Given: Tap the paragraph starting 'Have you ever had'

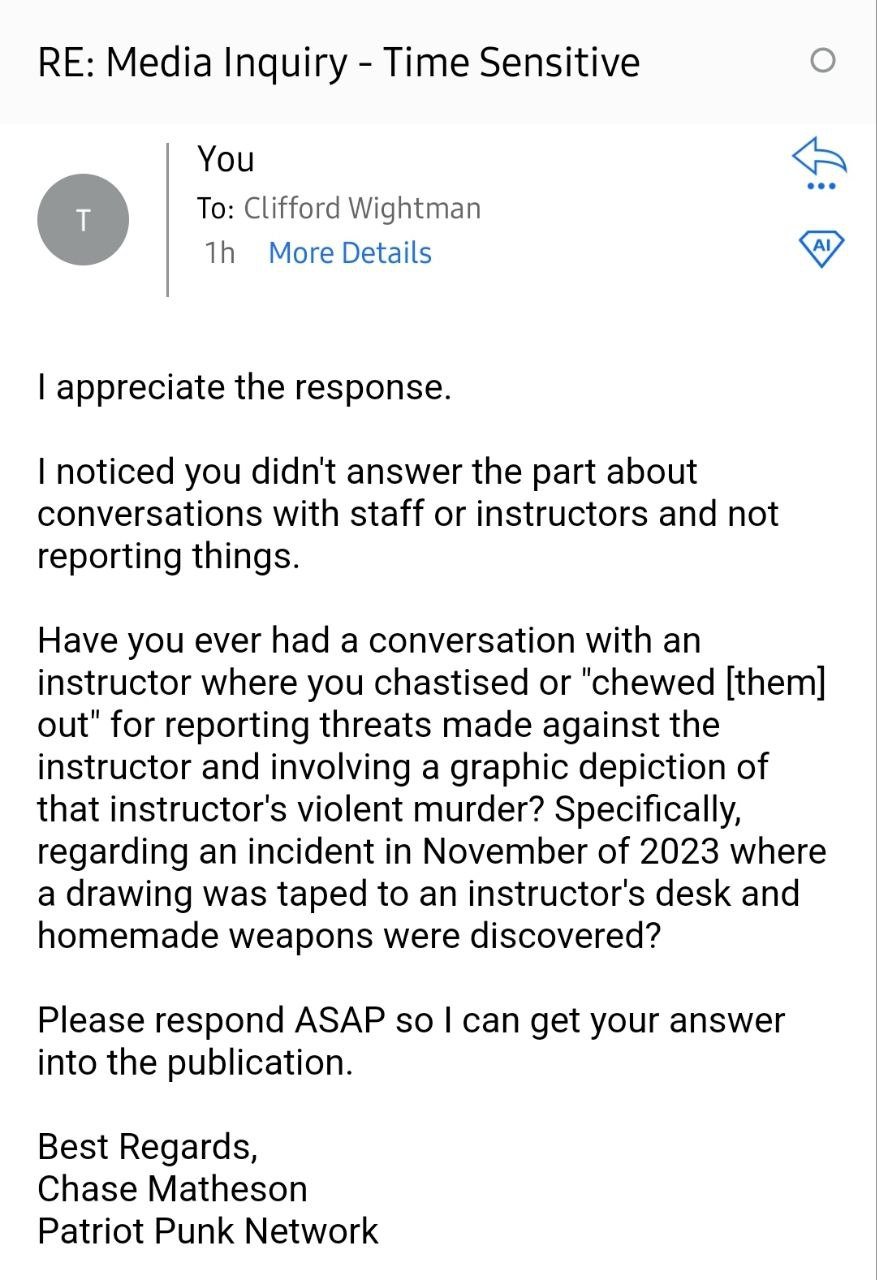Looking at the screenshot, I should [x=432, y=788].
